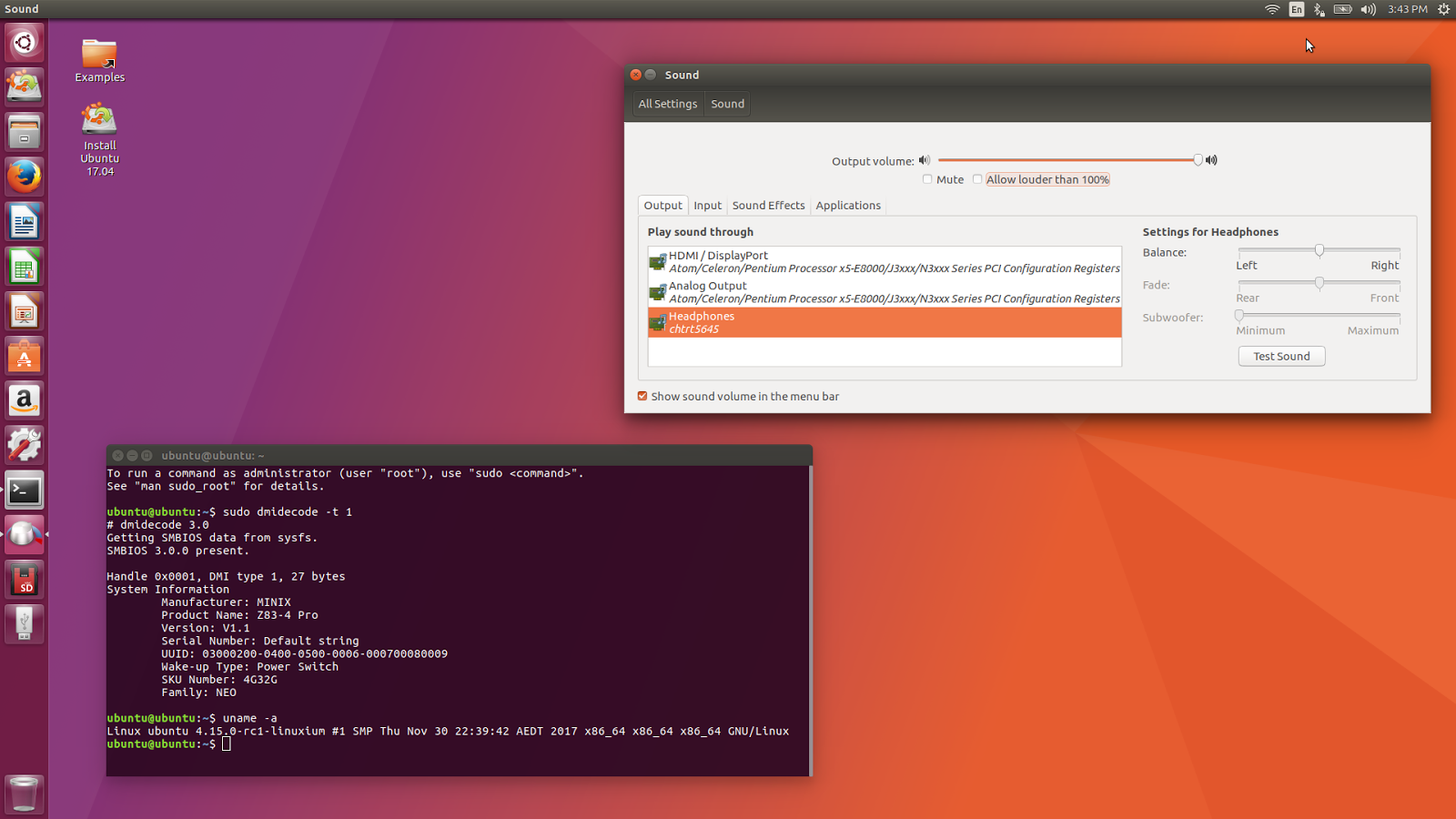Viewport: 1456px width, 819px height.
Task: Click 'Product Name: Z83-4 Pro' in terminal
Action: tap(240, 615)
